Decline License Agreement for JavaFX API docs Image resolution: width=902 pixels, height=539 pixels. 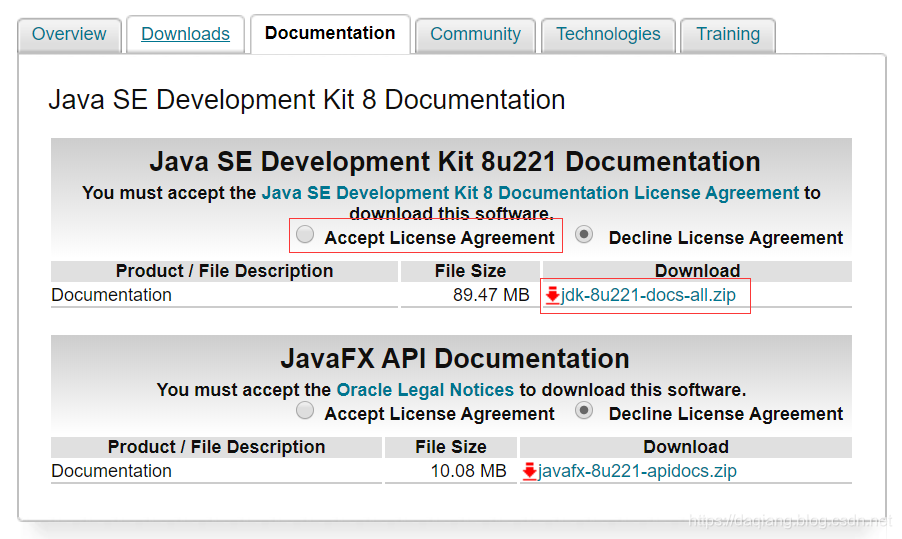tap(584, 410)
